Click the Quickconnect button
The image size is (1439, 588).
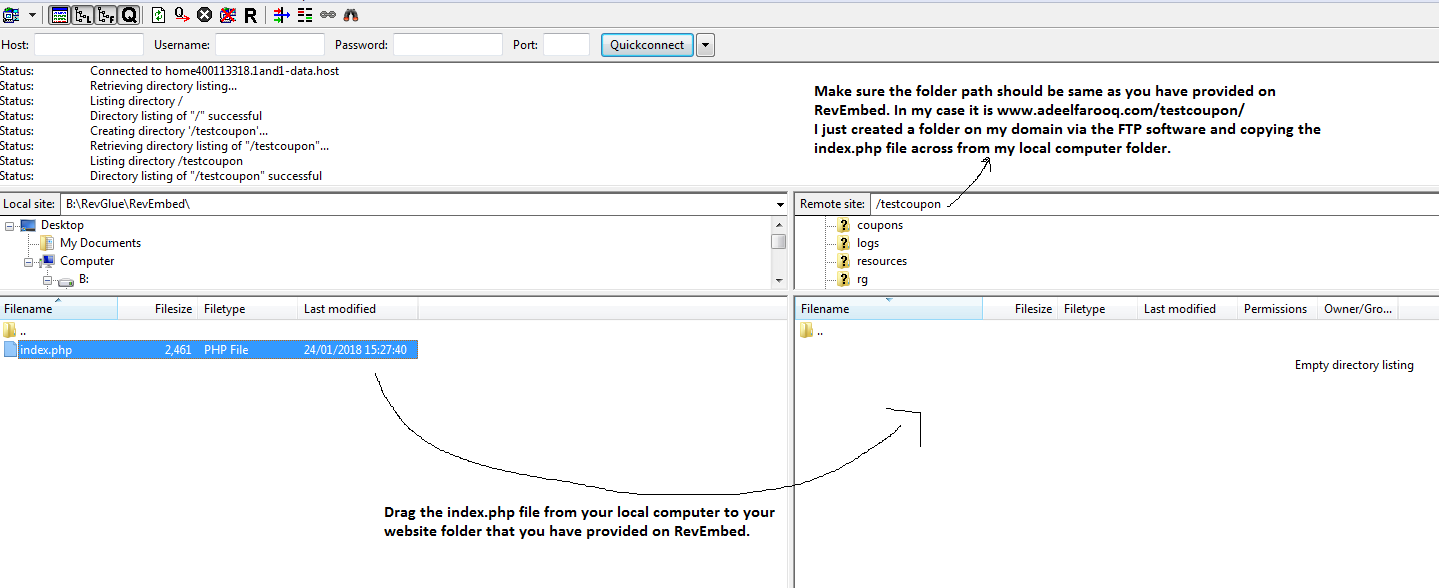point(647,45)
